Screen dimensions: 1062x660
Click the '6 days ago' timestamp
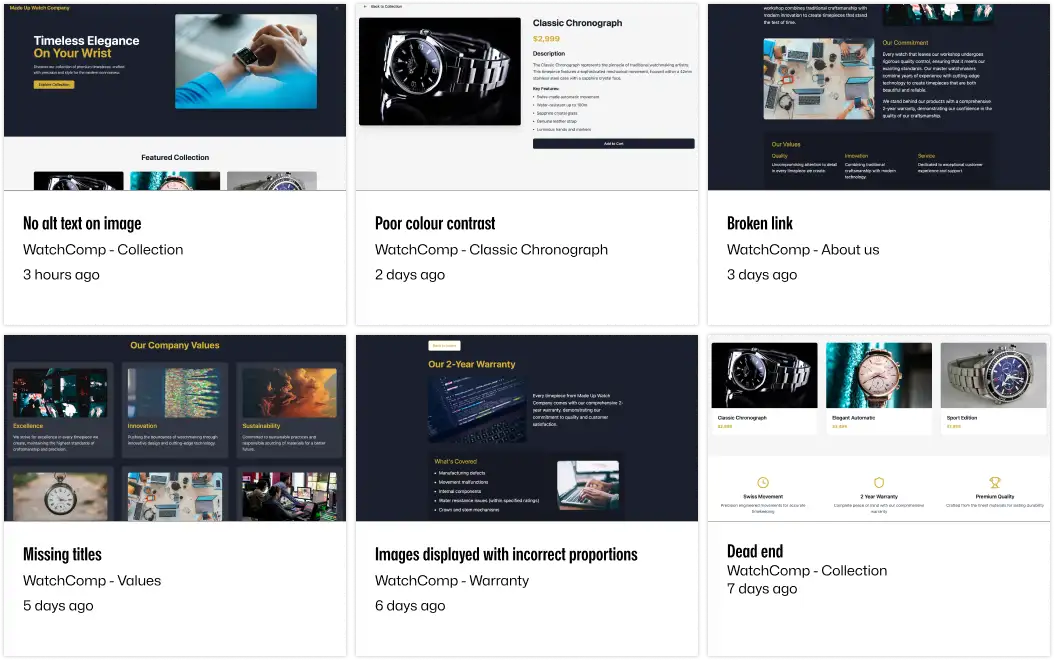(x=410, y=606)
